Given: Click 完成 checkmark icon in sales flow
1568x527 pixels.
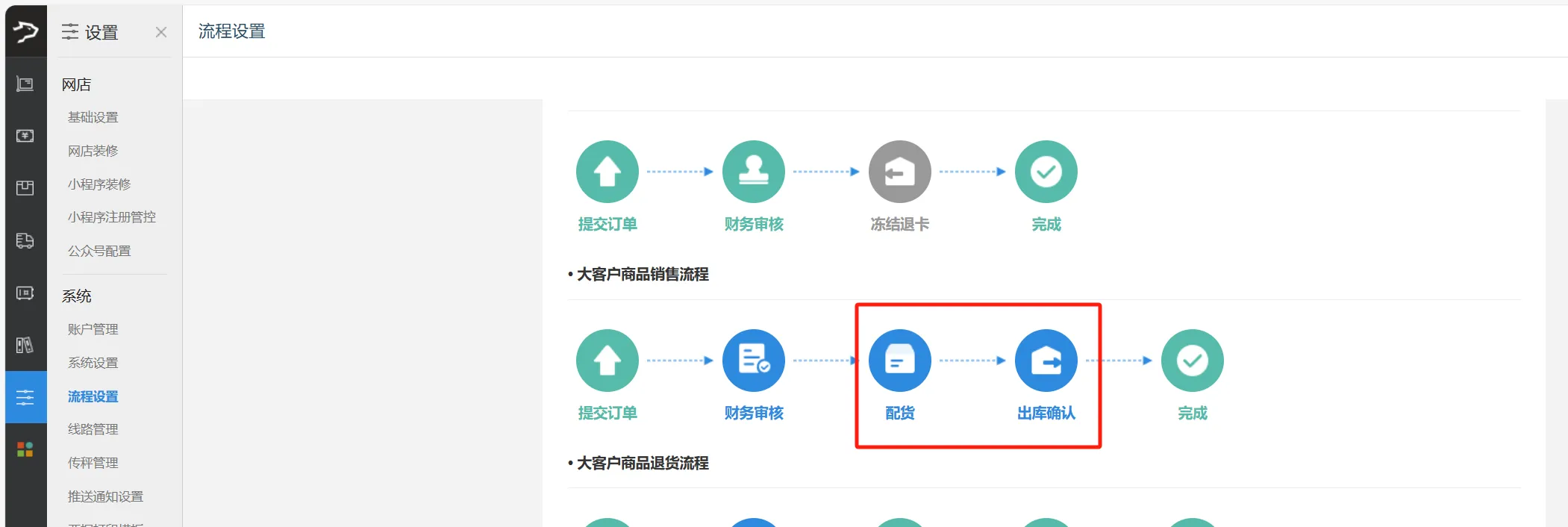Looking at the screenshot, I should tap(1192, 361).
